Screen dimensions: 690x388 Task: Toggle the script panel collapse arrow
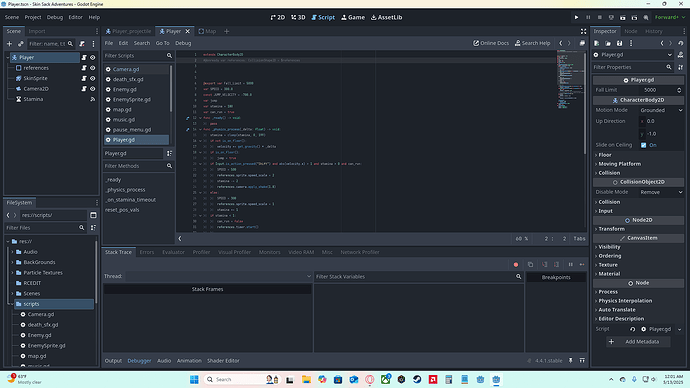pos(180,238)
